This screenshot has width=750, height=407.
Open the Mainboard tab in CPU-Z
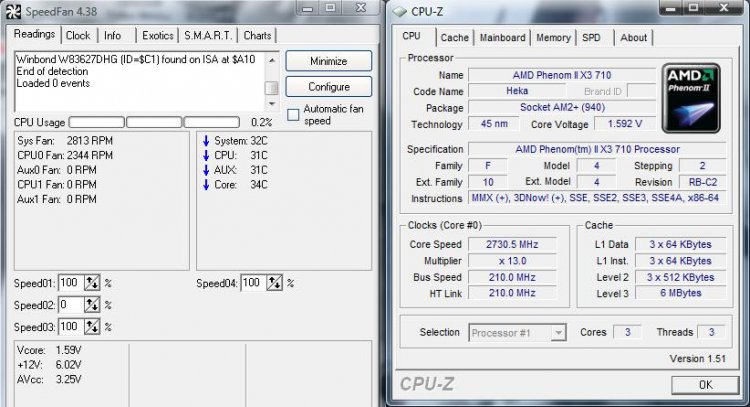coord(502,38)
